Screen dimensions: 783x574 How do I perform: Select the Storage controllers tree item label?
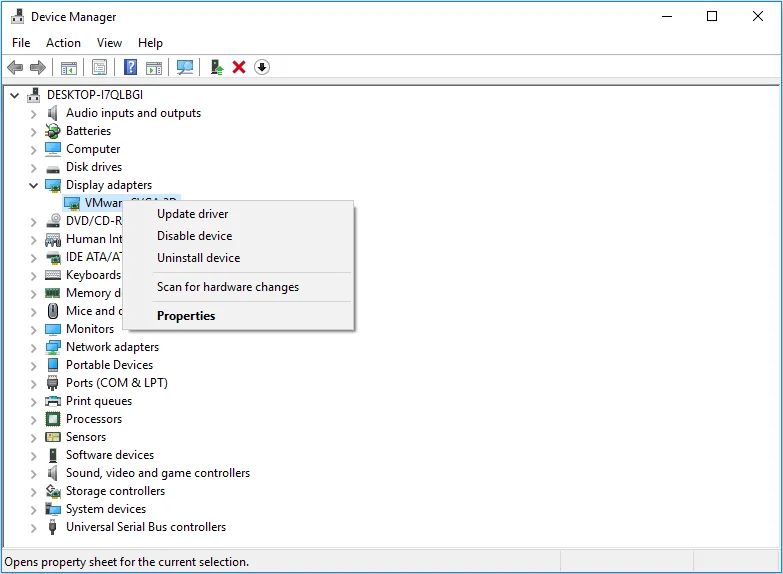pyautogui.click(x=115, y=491)
